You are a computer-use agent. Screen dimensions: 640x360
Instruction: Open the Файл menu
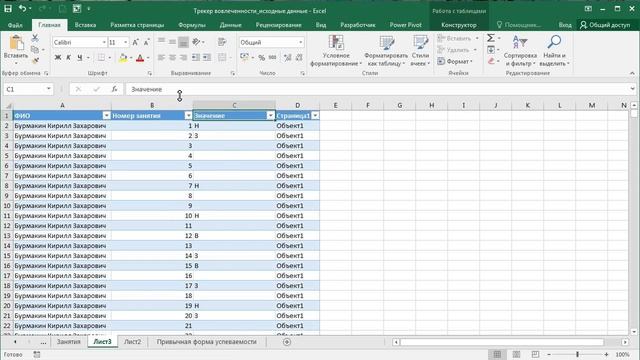coord(15,25)
